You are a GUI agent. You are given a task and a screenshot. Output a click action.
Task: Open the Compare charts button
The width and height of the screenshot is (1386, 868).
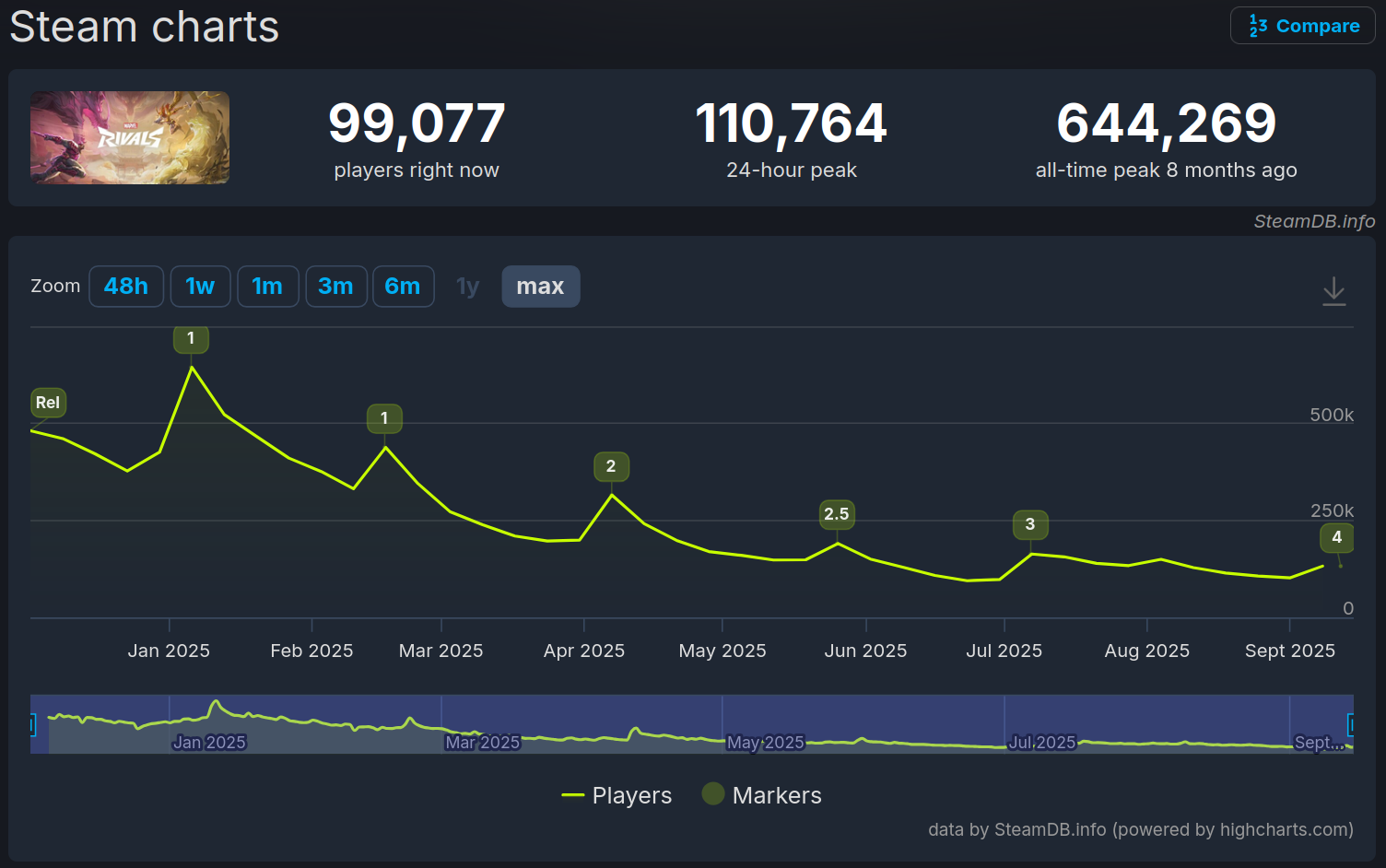click(1302, 26)
